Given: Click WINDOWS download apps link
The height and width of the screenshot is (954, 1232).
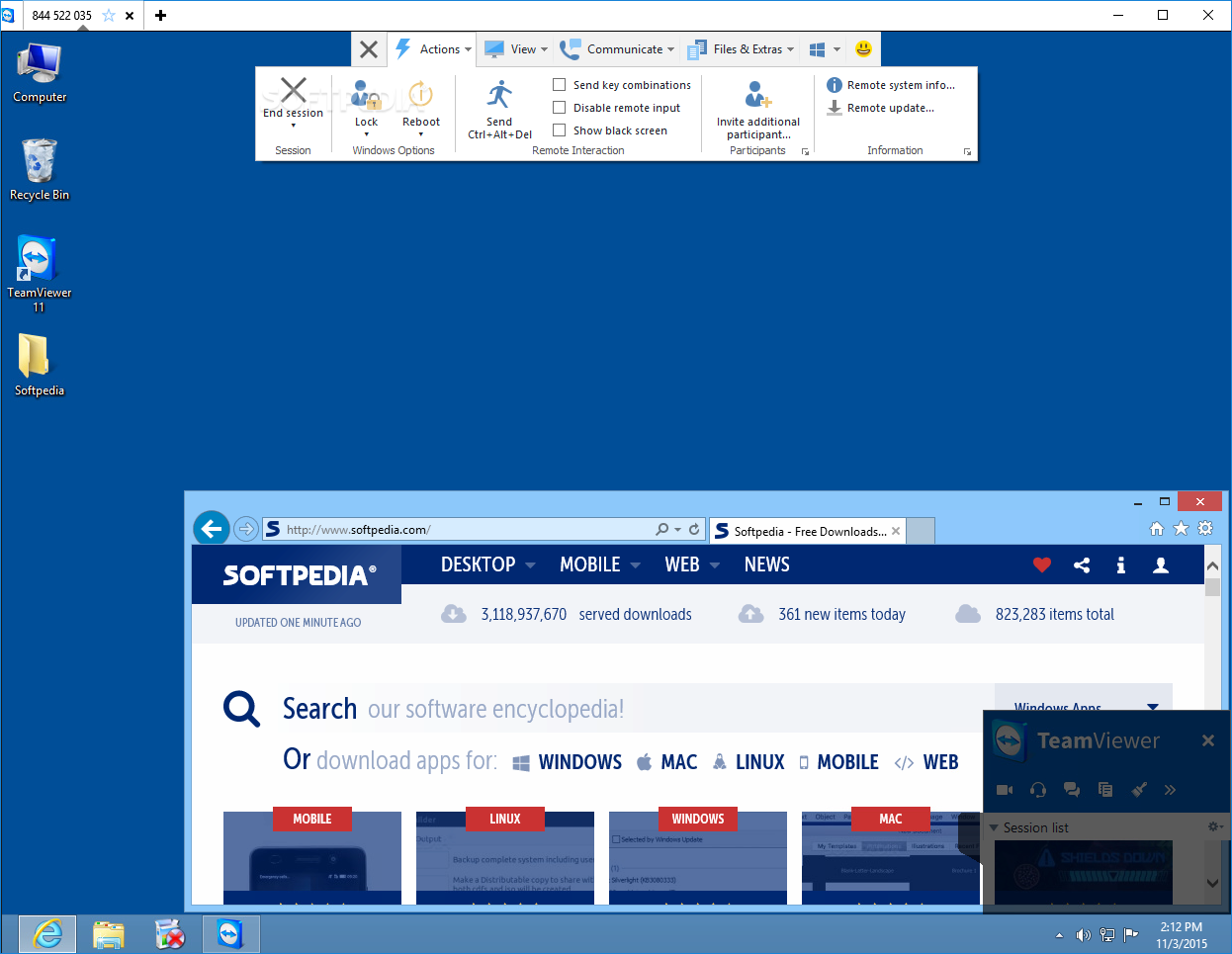Looking at the screenshot, I should pos(568,762).
